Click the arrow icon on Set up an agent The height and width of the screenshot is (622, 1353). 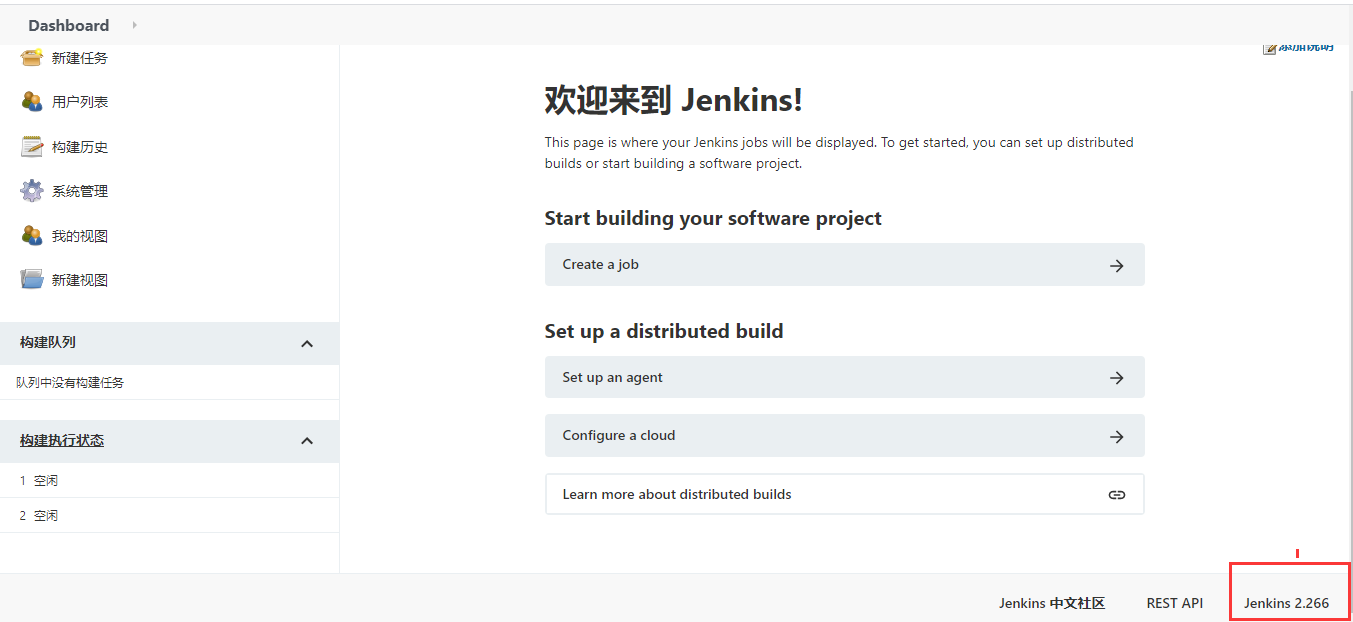[1117, 378]
